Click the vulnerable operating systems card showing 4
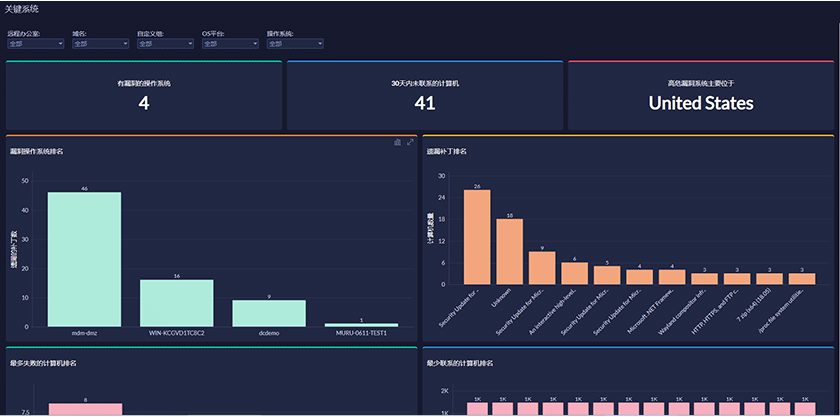The width and height of the screenshot is (840, 417). tap(144, 95)
